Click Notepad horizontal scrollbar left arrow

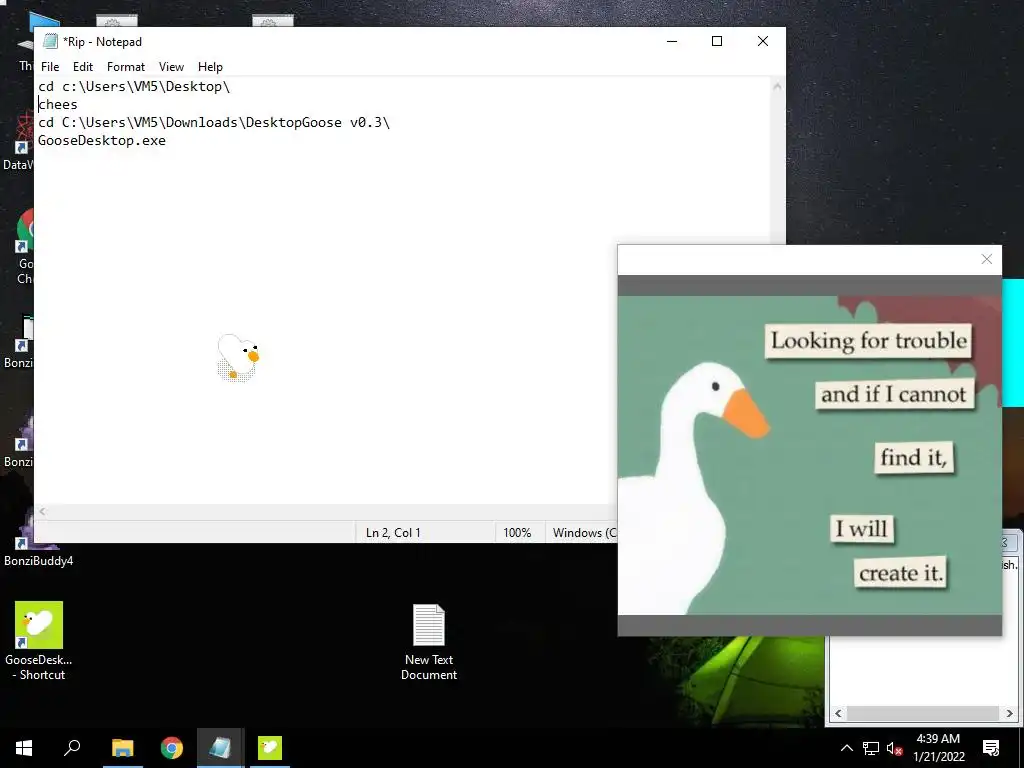click(x=42, y=511)
